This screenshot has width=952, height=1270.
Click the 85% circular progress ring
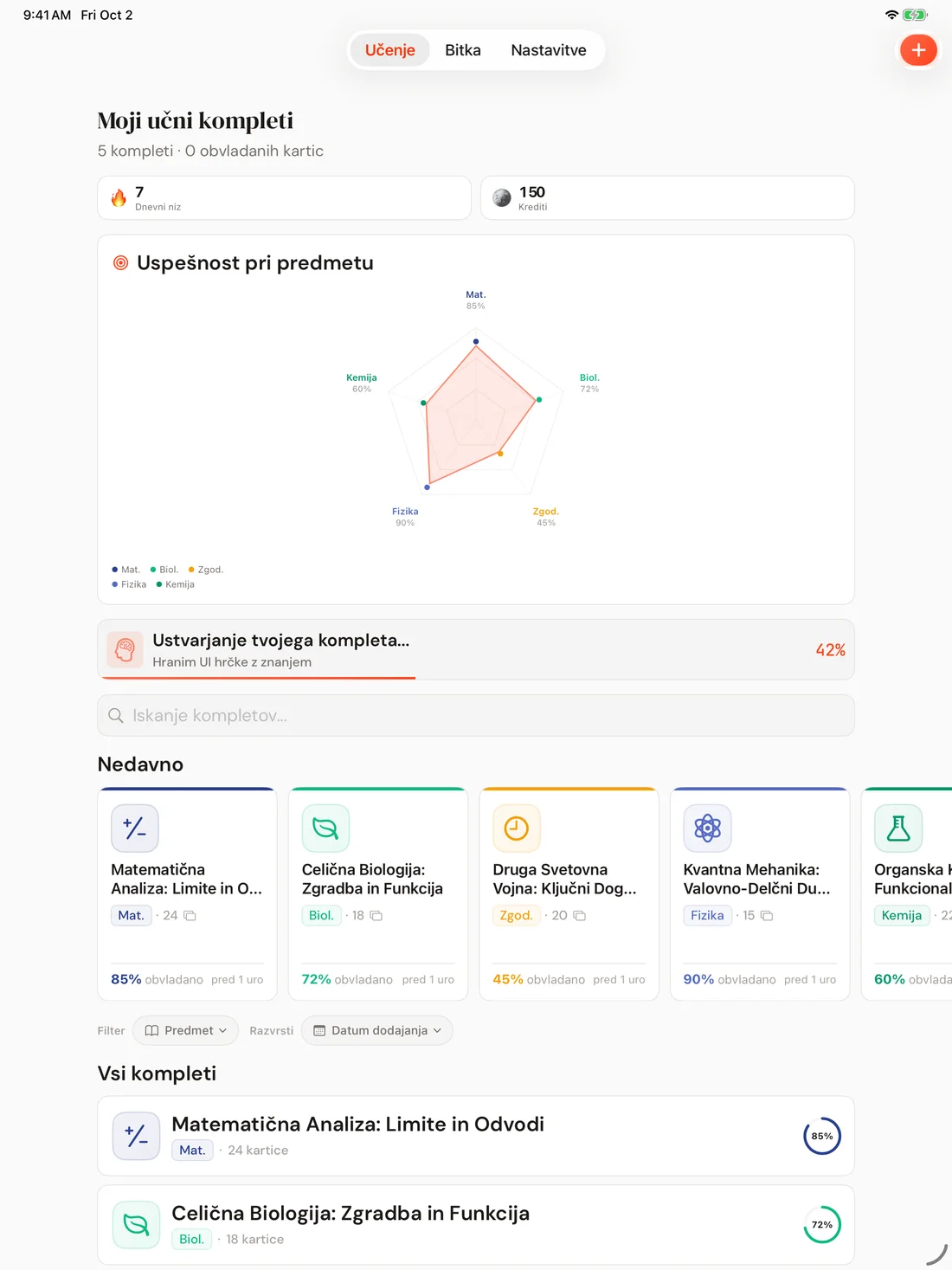[822, 1136]
